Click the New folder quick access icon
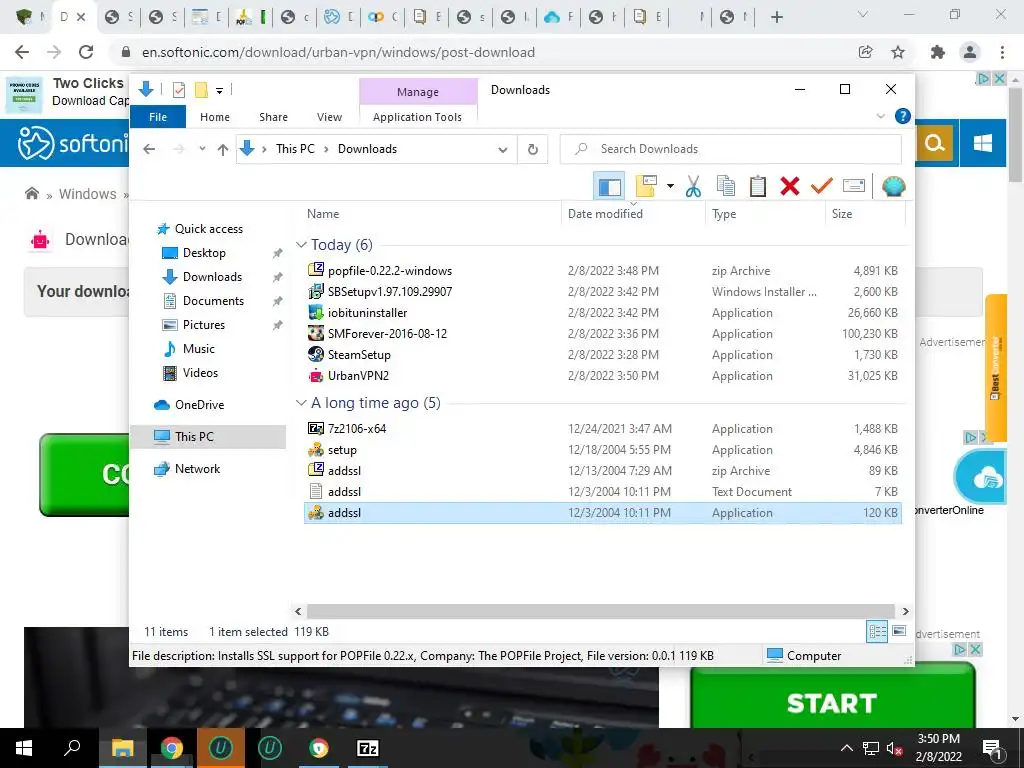Screen dimensions: 1024x768 201,90
